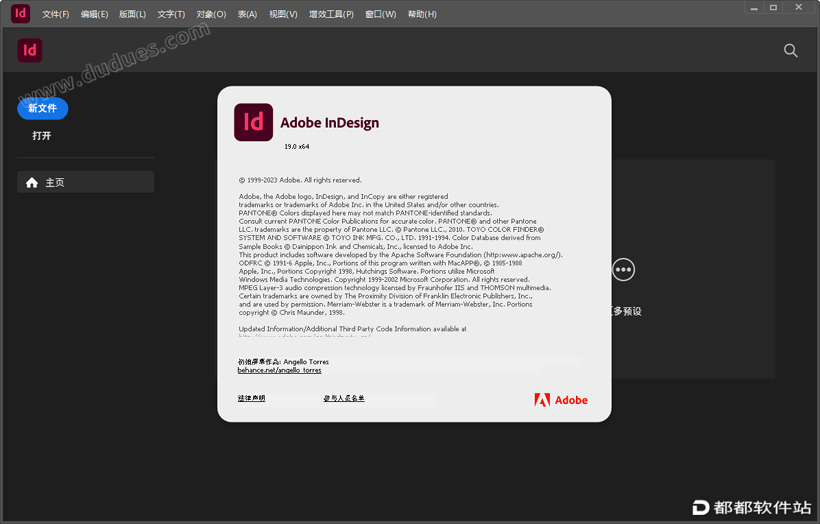
Task: Click the 更多预设 label
Action: [627, 312]
